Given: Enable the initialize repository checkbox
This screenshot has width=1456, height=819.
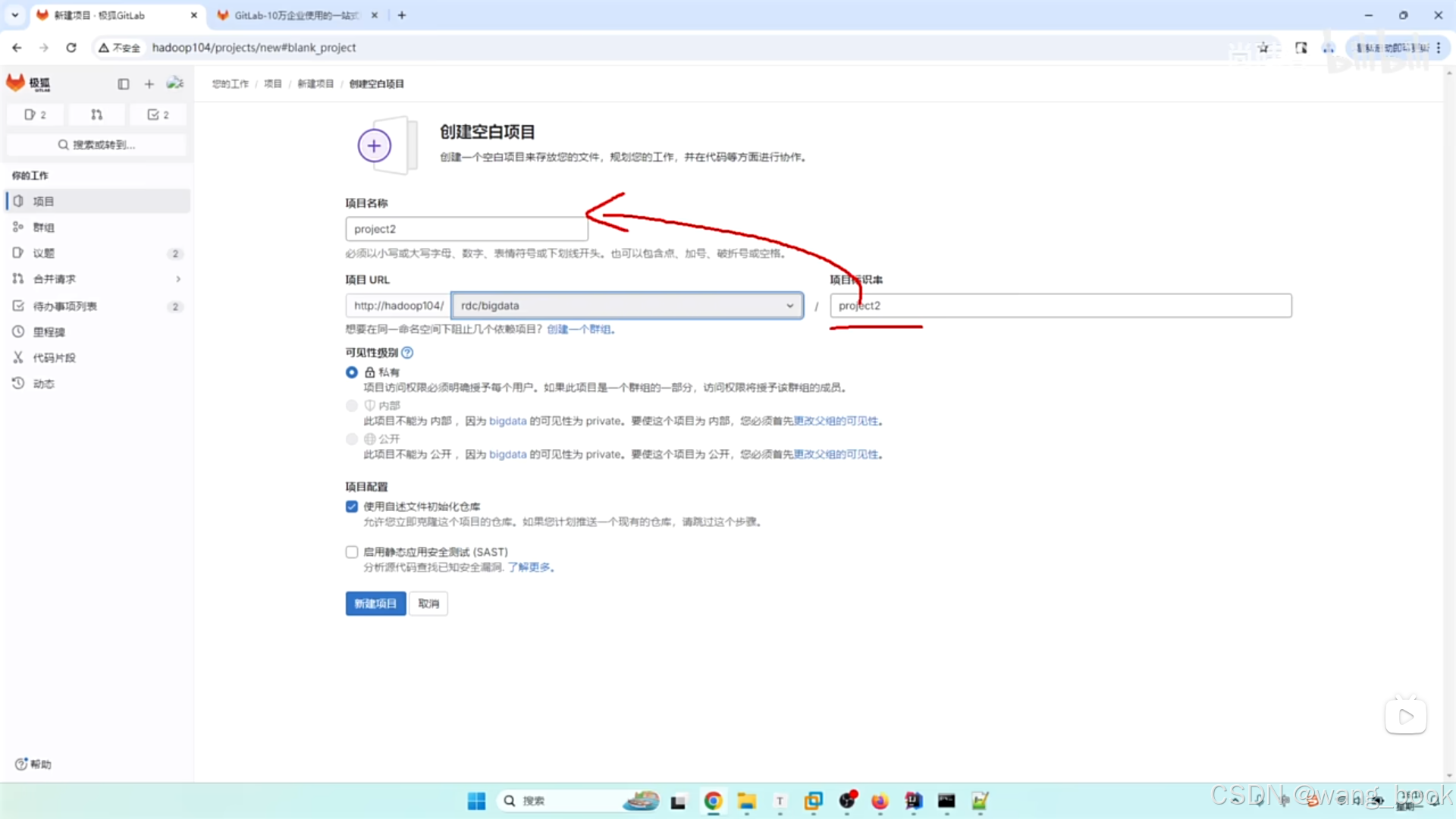Looking at the screenshot, I should pos(351,505).
